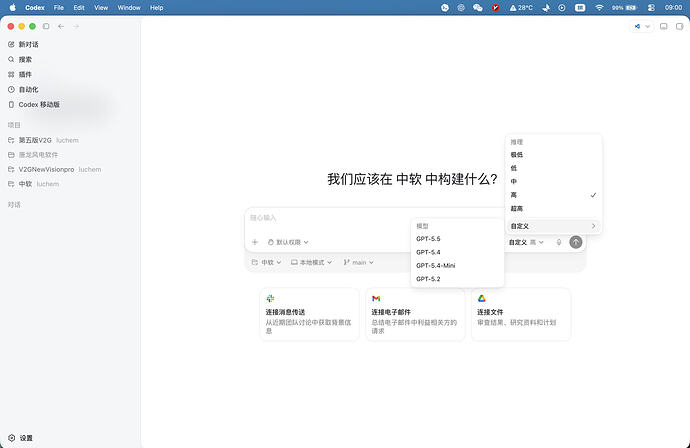
Task: Open project 服龙风电软件
Action: tap(33, 155)
